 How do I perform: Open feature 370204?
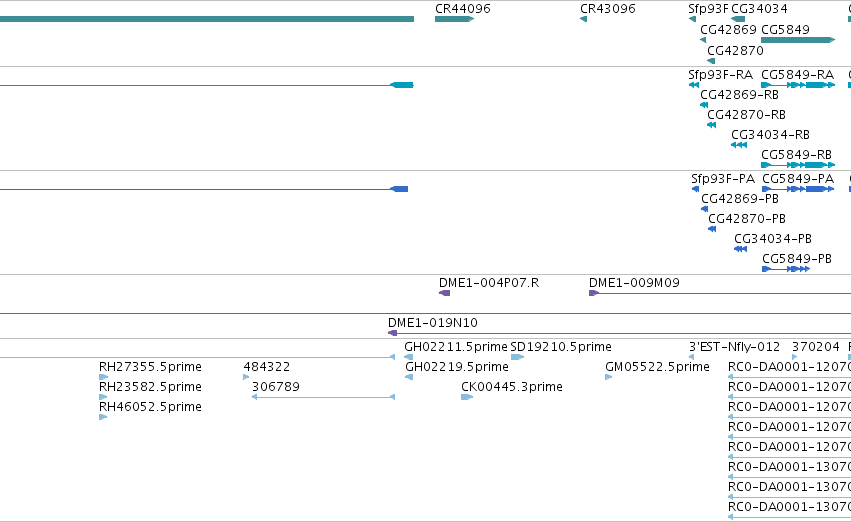(x=815, y=347)
